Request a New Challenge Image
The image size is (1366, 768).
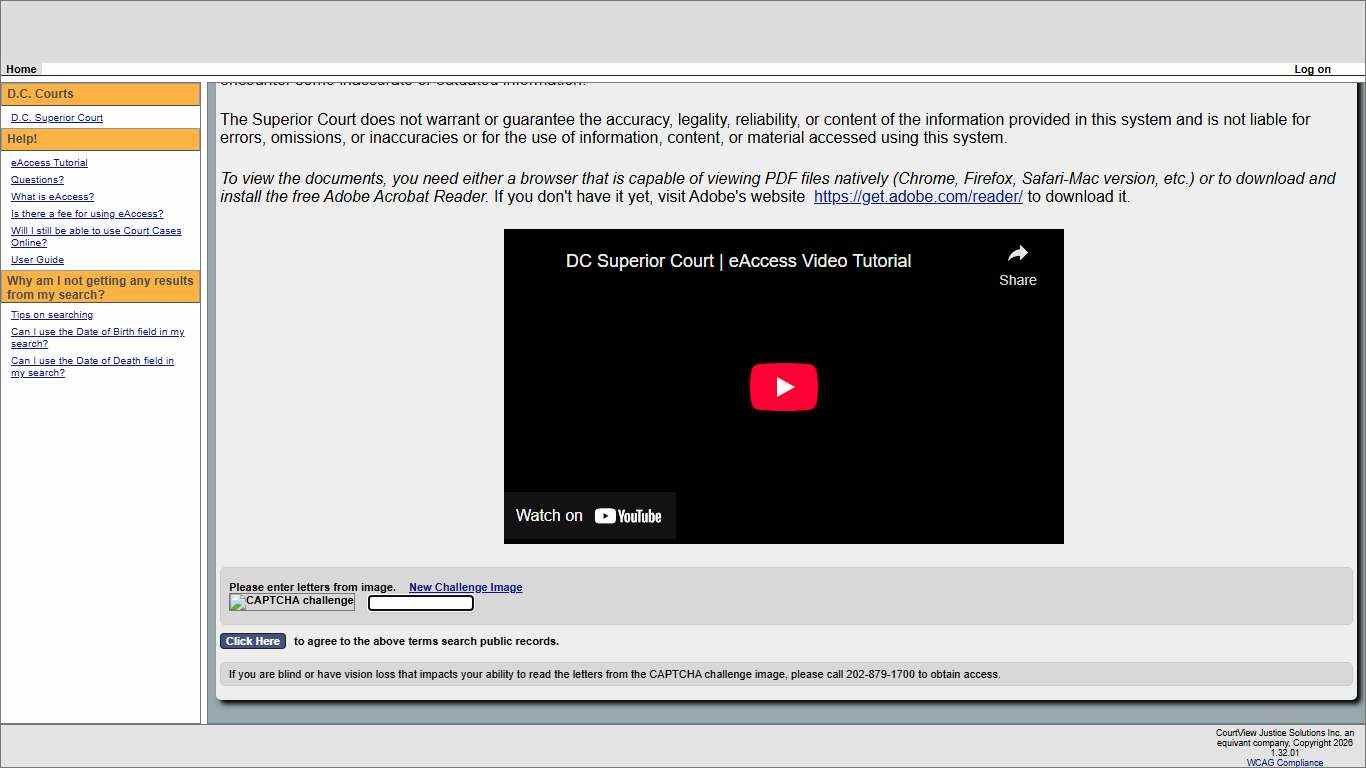tap(465, 587)
